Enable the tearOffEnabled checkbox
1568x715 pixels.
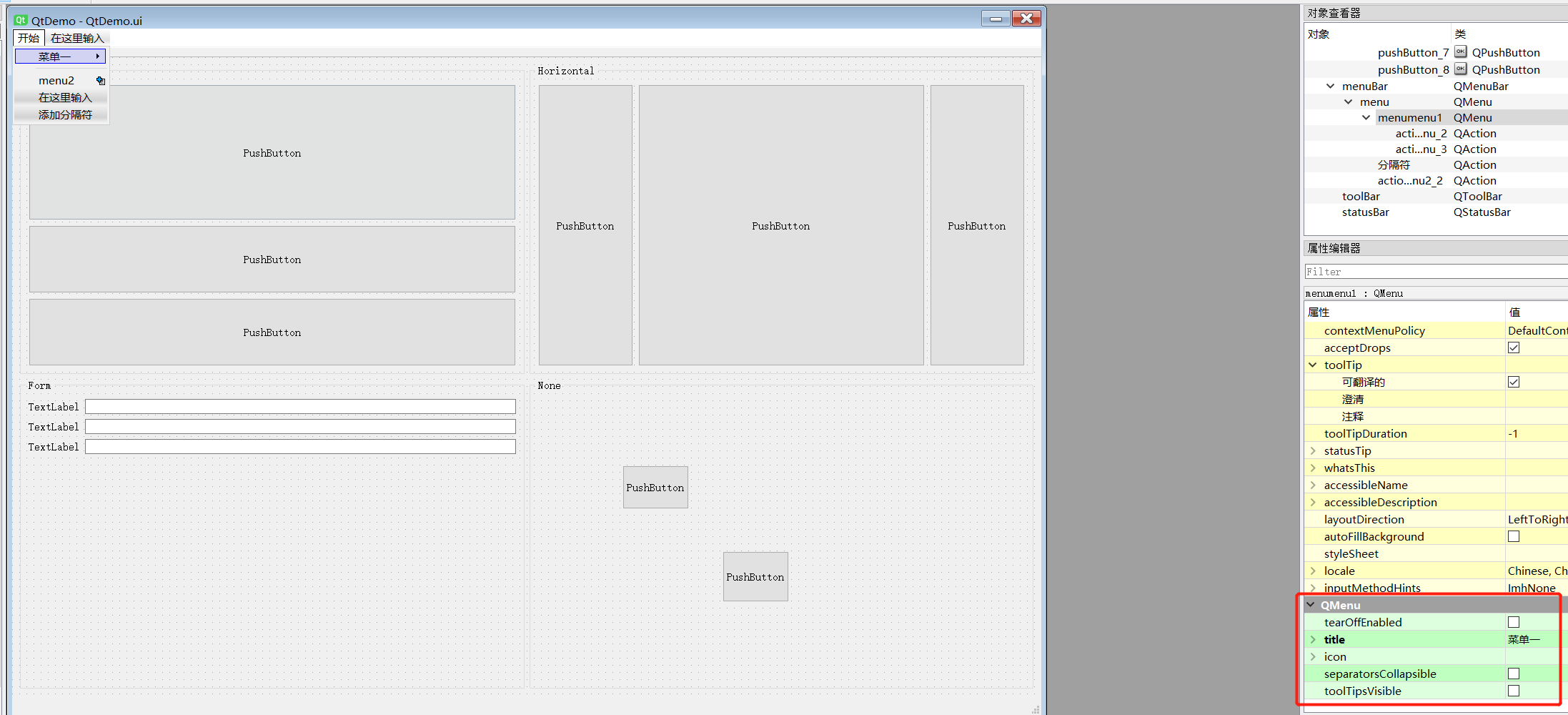(x=1514, y=622)
